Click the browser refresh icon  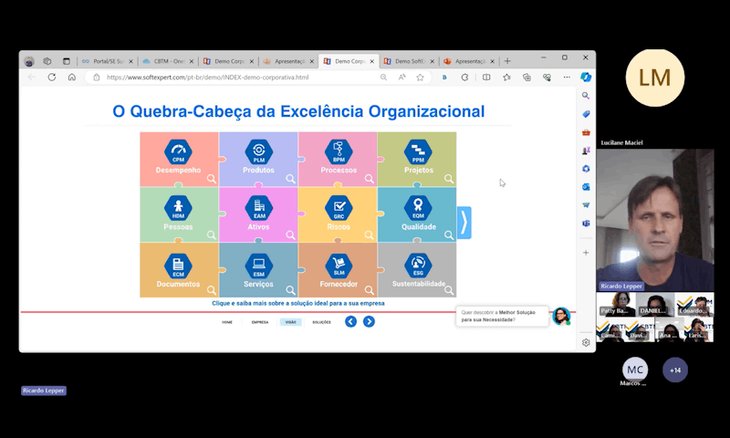tap(52, 77)
